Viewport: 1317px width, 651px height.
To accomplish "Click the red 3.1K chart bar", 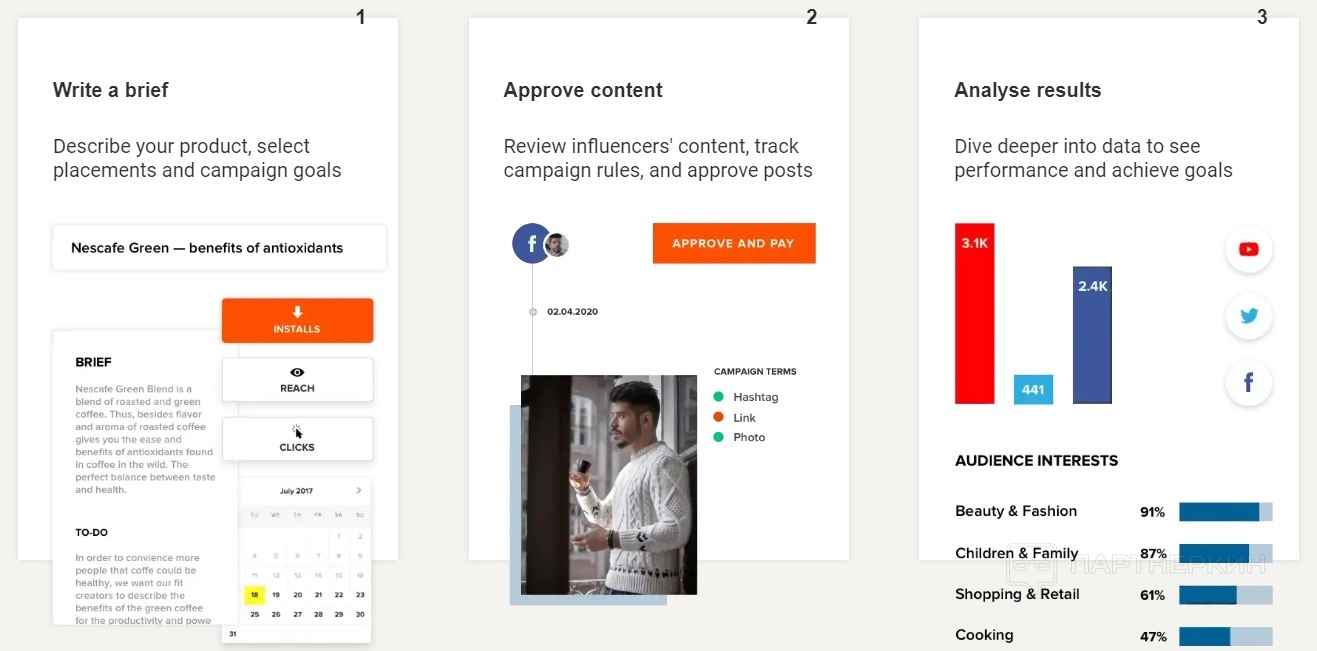I will [x=974, y=314].
